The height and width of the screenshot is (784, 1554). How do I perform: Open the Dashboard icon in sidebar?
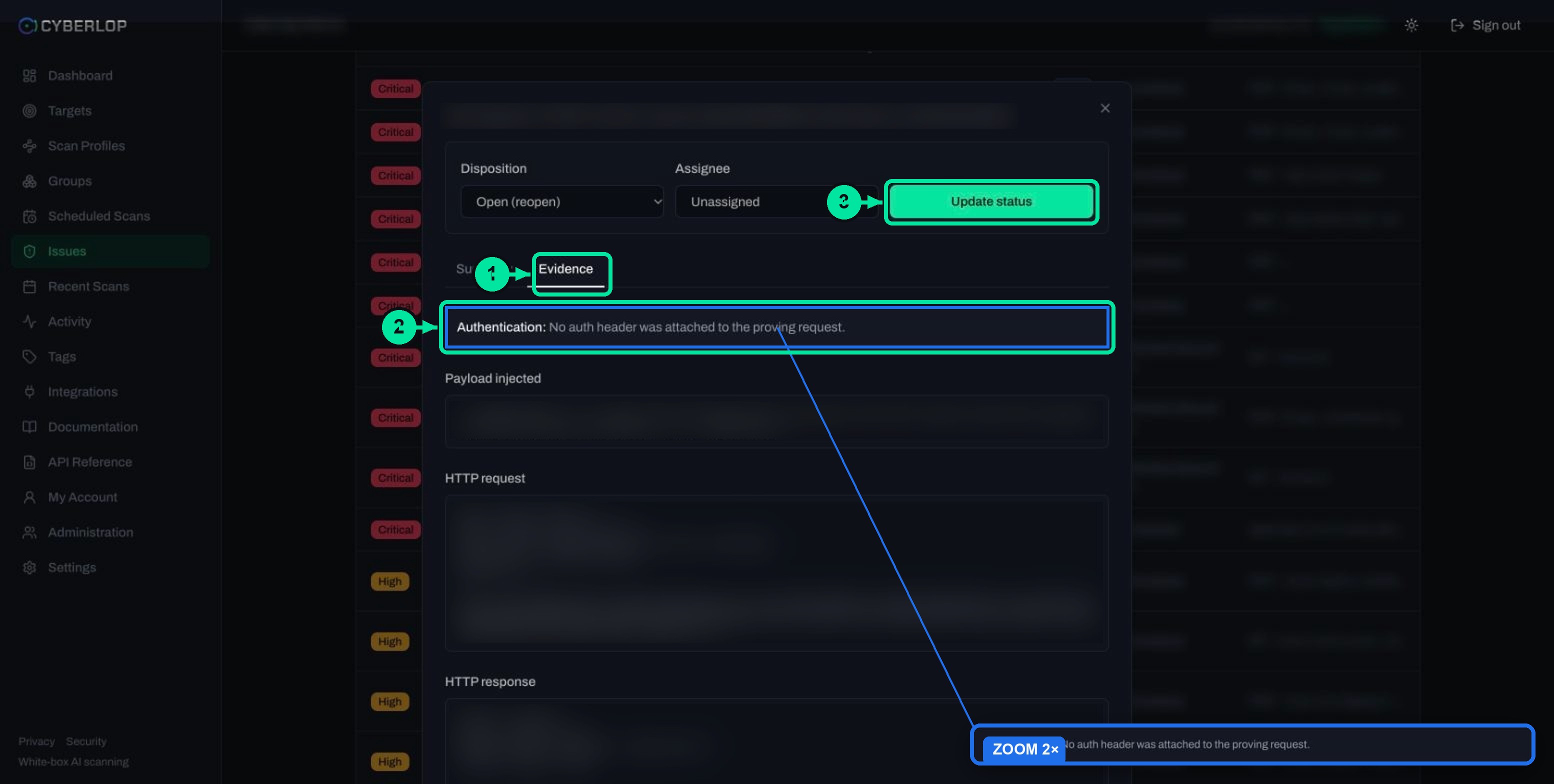coord(29,75)
